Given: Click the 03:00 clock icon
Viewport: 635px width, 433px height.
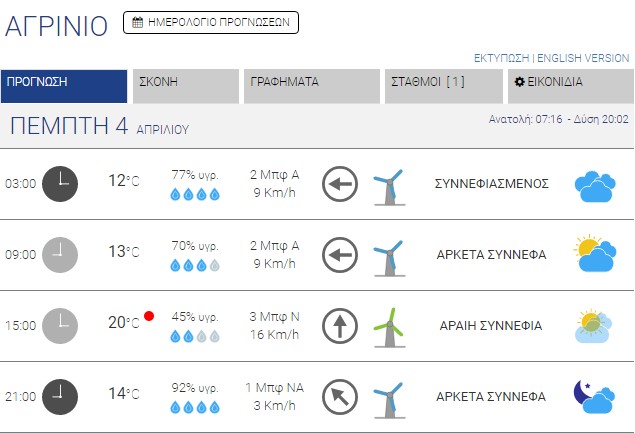Looking at the screenshot, I should (x=60, y=184).
